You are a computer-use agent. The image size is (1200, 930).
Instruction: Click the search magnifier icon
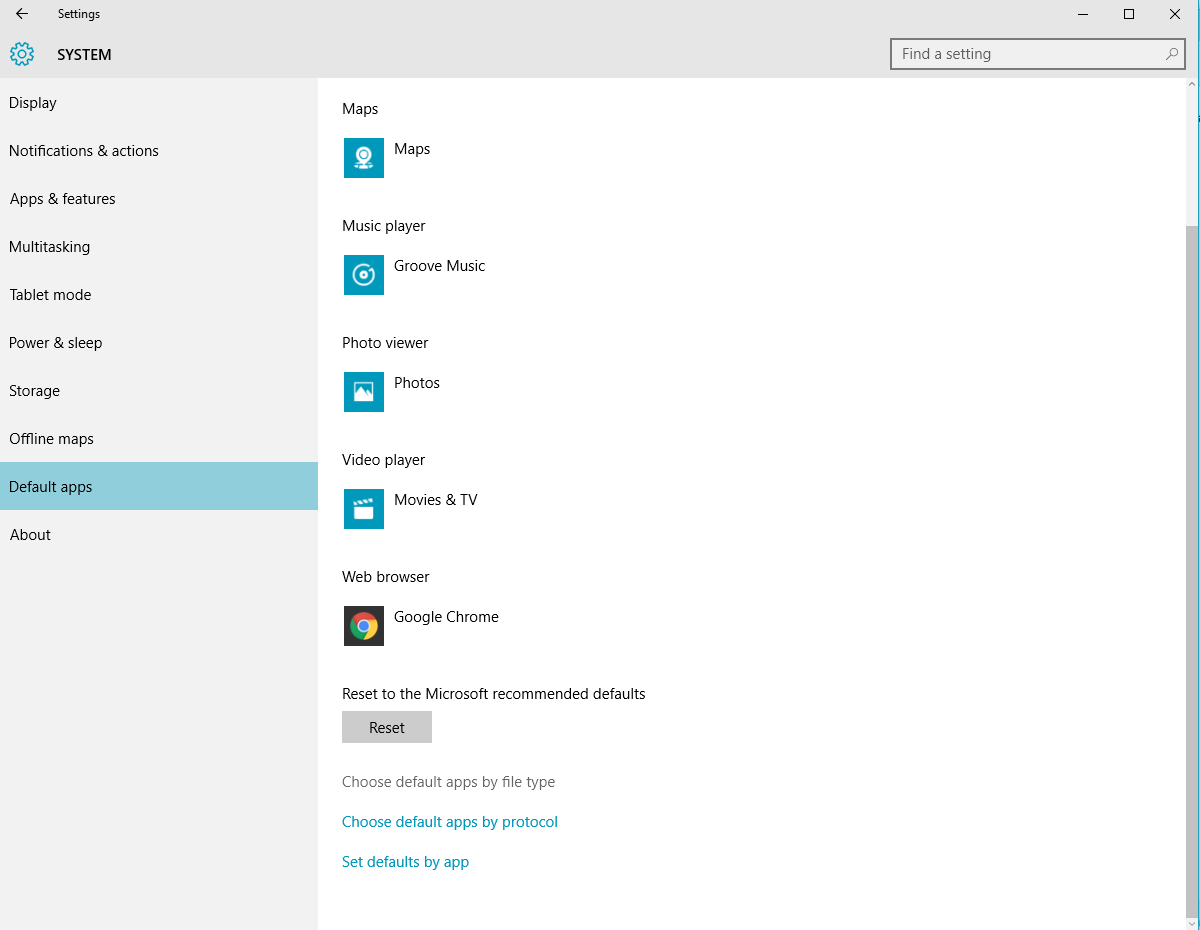1170,54
